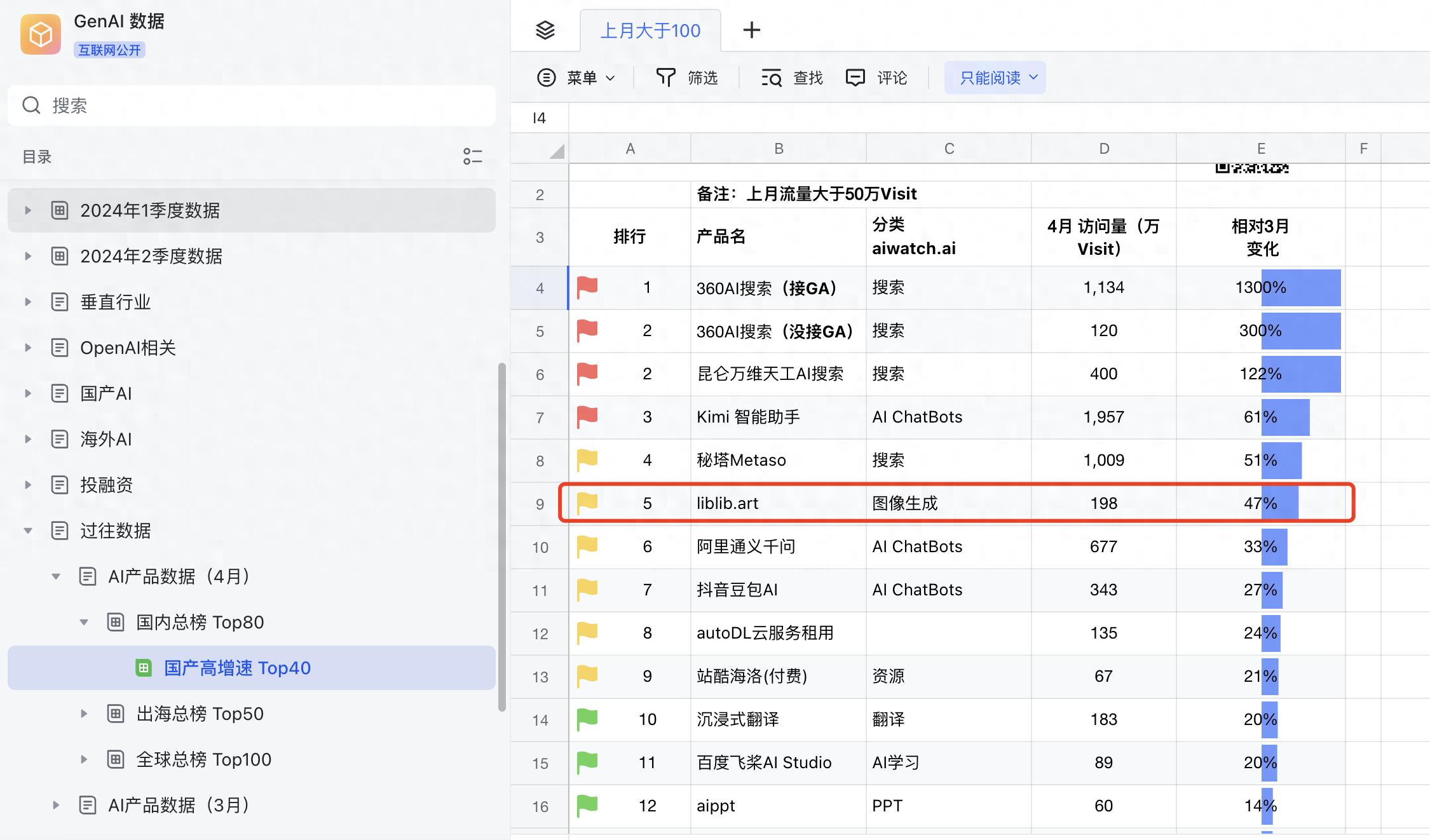The image size is (1430, 840).
Task: Click the layers stack icon
Action: (x=545, y=30)
